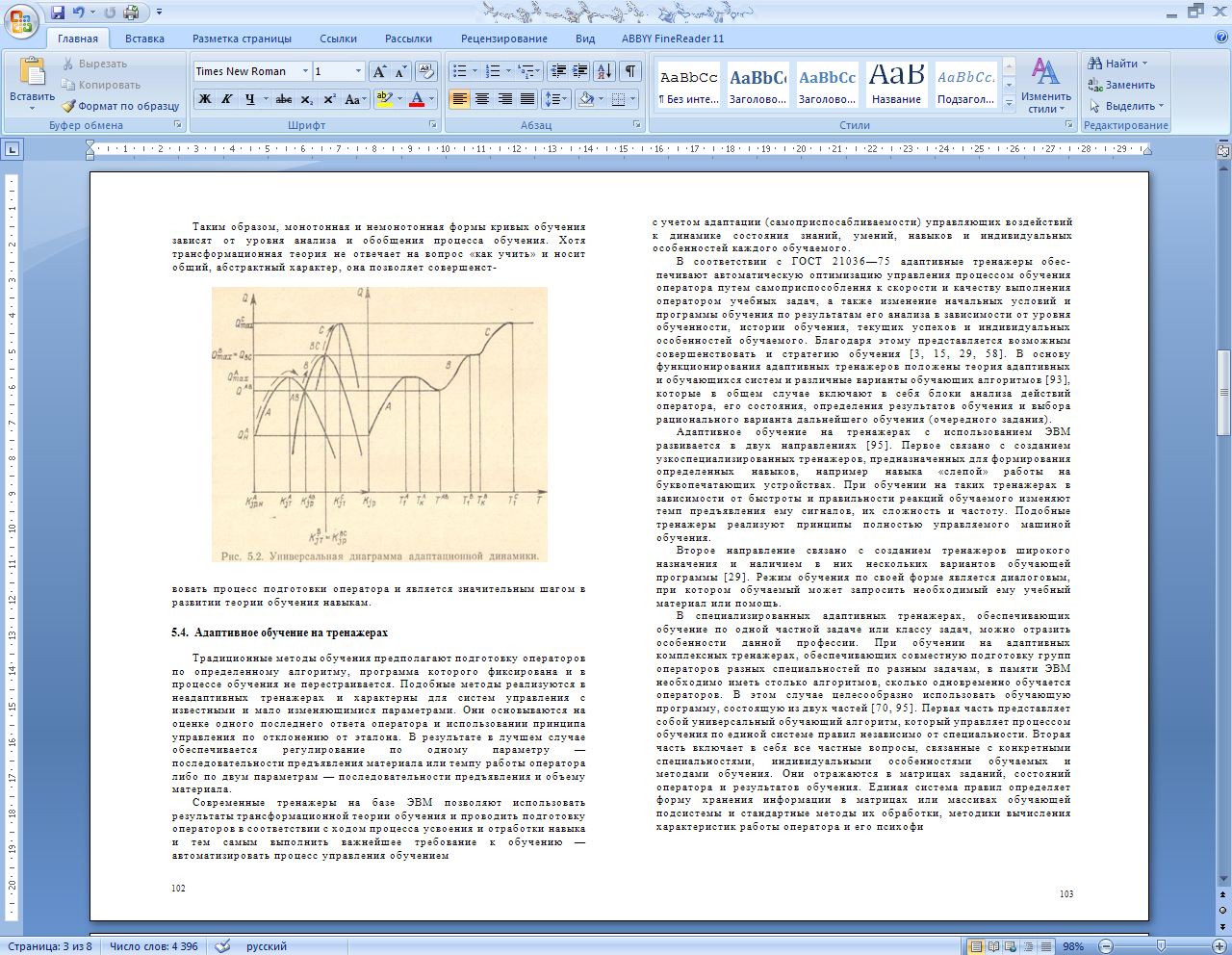Toggle underline (Ч) formatting

pos(249,99)
